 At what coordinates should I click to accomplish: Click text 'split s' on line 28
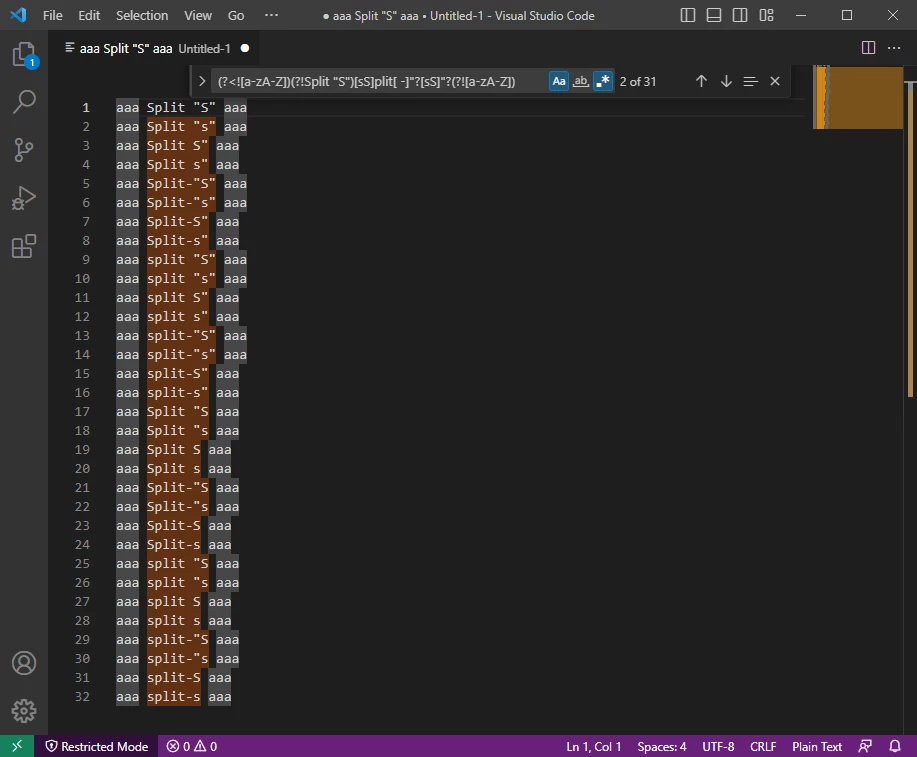pyautogui.click(x=174, y=621)
